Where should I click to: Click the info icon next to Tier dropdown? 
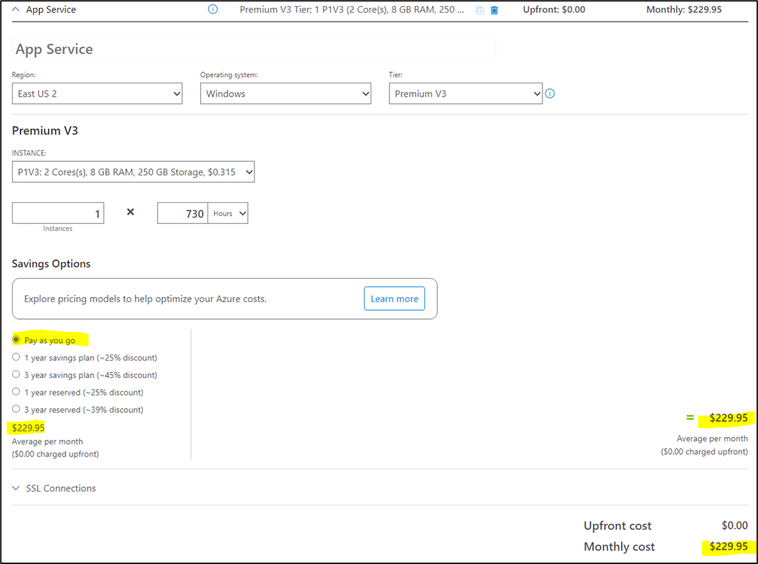pos(550,93)
